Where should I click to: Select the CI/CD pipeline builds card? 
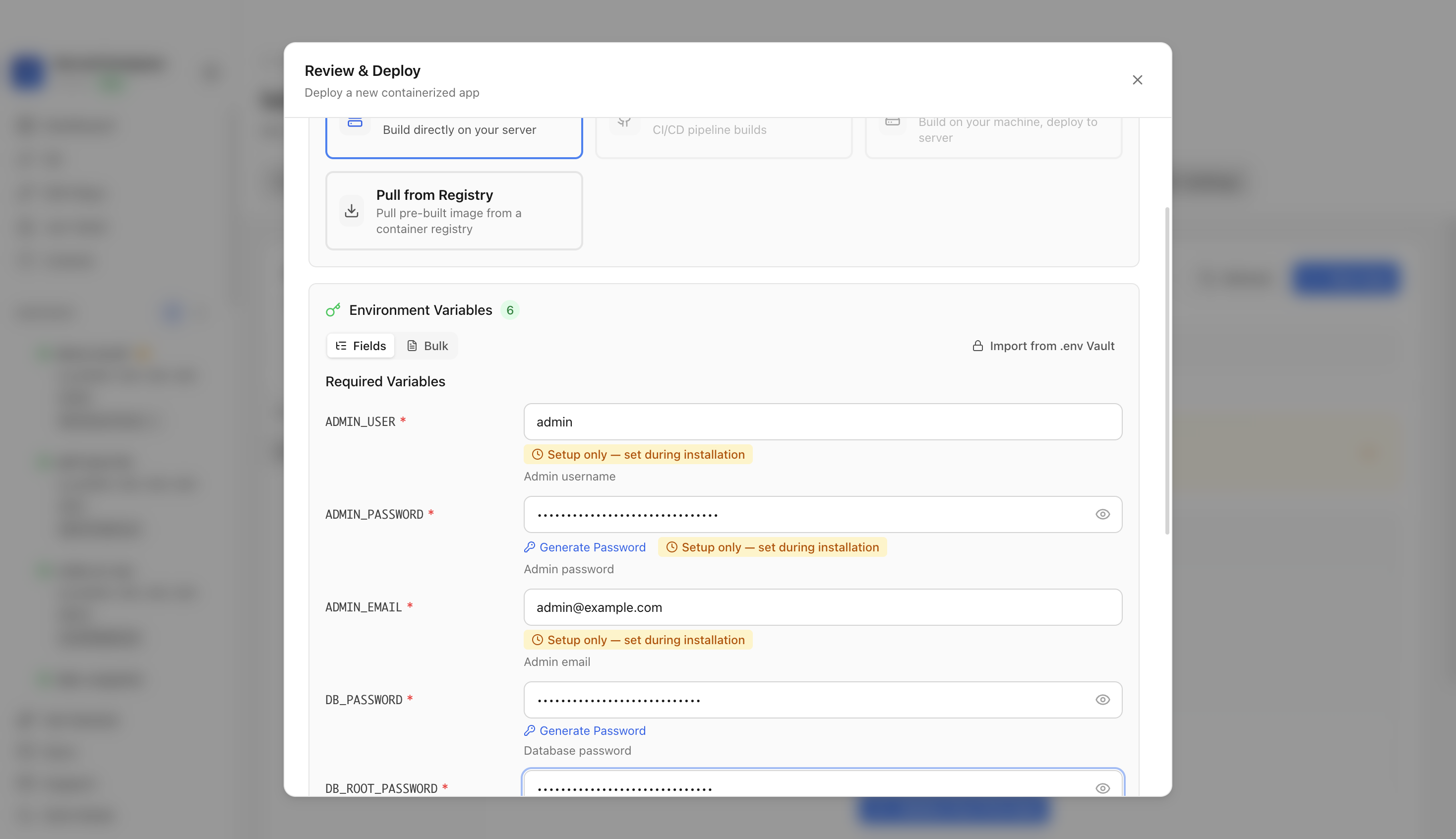724,137
